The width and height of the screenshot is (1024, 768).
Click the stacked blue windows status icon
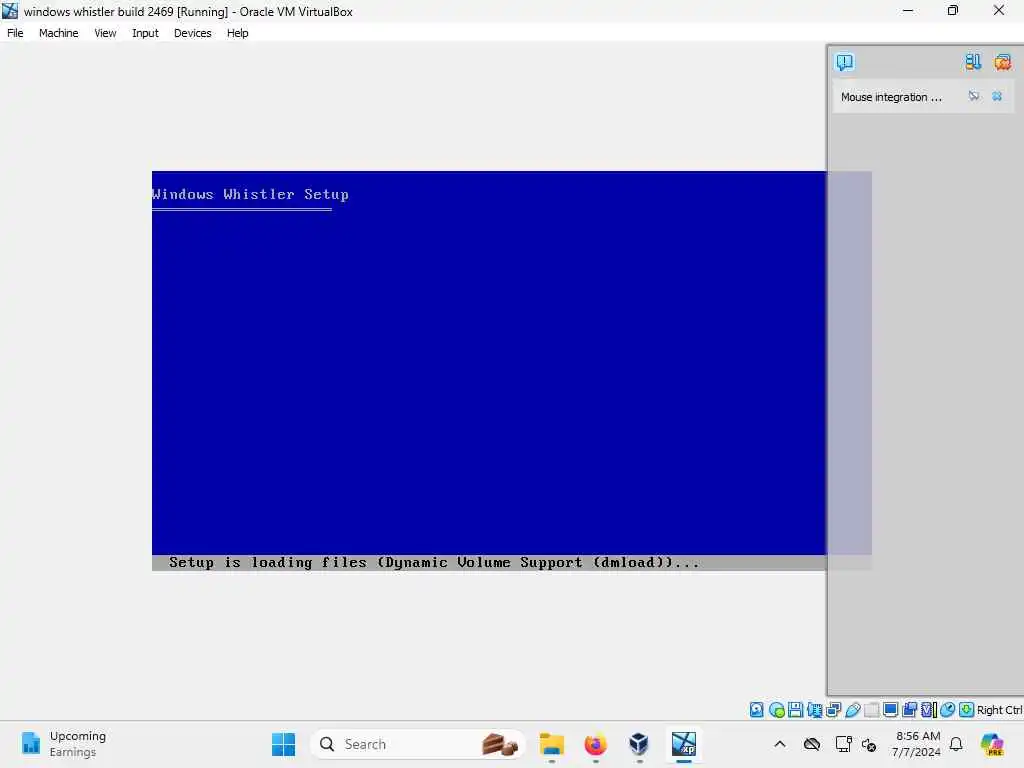[909, 710]
